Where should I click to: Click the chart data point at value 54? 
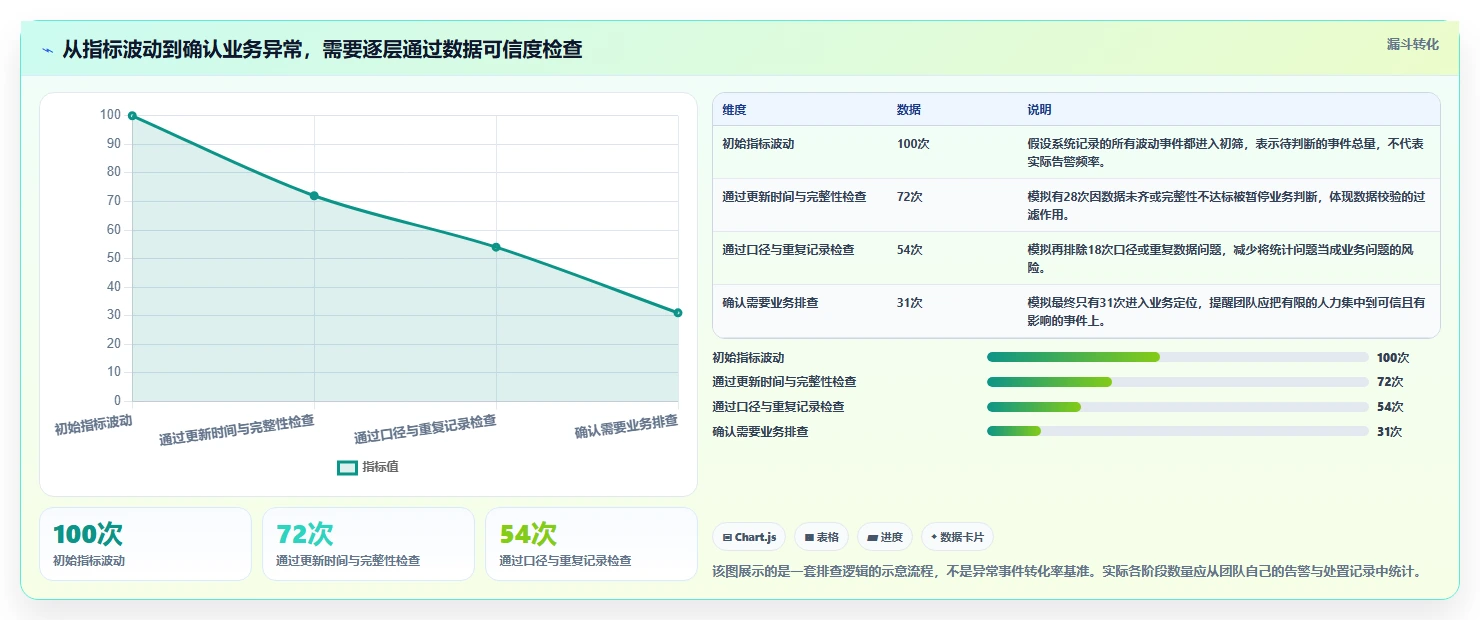[x=496, y=247]
